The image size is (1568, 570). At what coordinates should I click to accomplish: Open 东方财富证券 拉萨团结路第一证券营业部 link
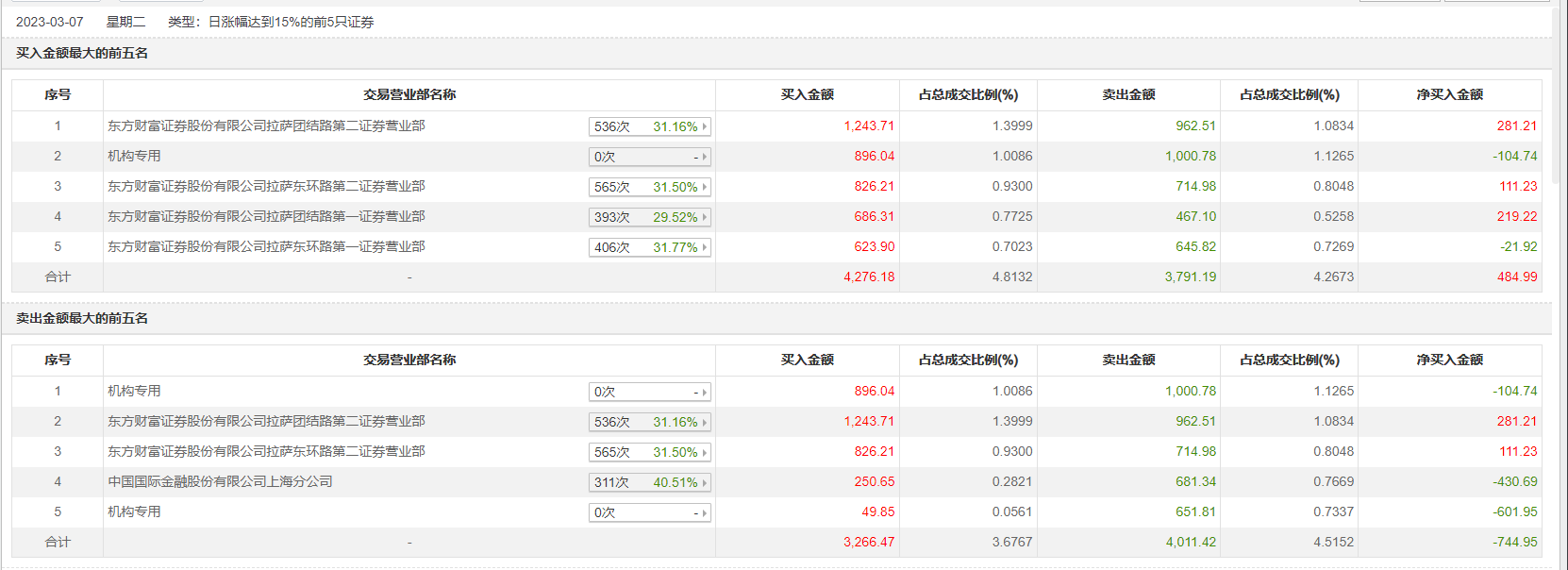pos(266,216)
